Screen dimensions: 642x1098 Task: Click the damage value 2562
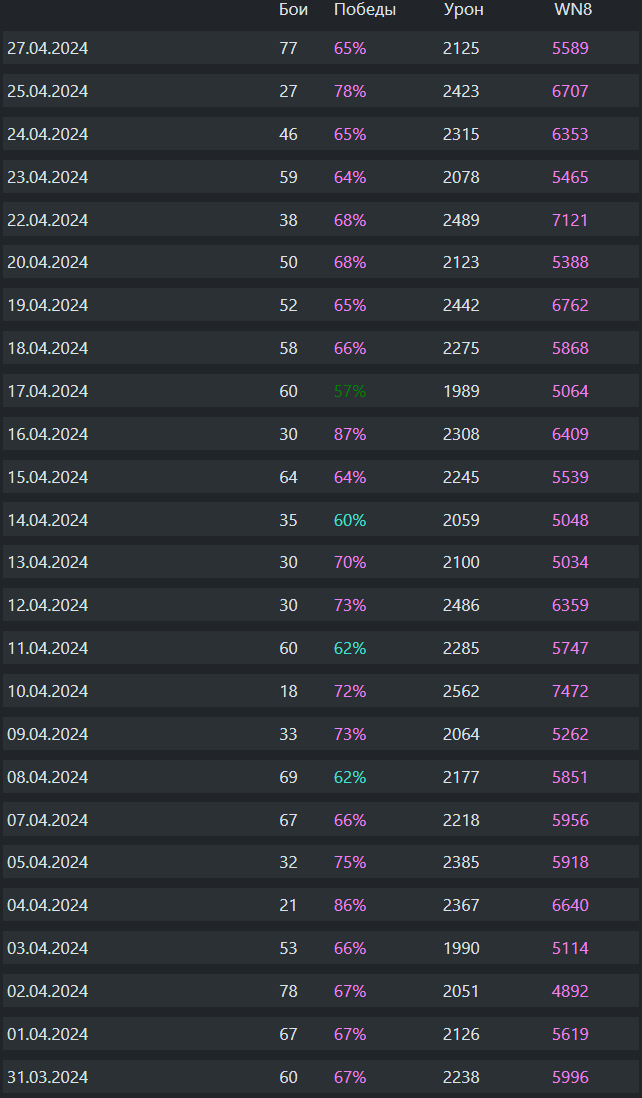point(461,691)
